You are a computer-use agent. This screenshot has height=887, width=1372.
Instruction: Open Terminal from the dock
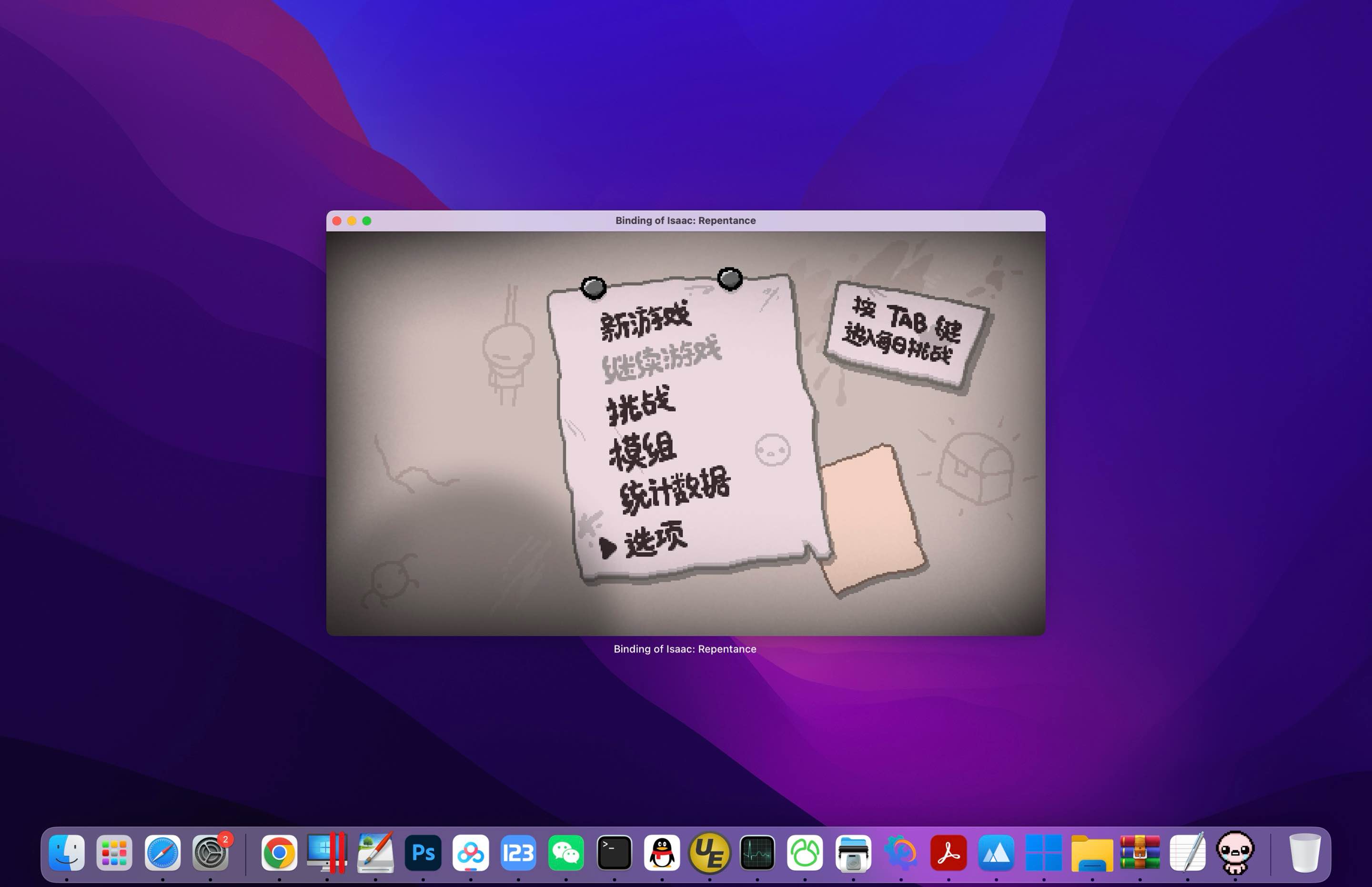615,852
